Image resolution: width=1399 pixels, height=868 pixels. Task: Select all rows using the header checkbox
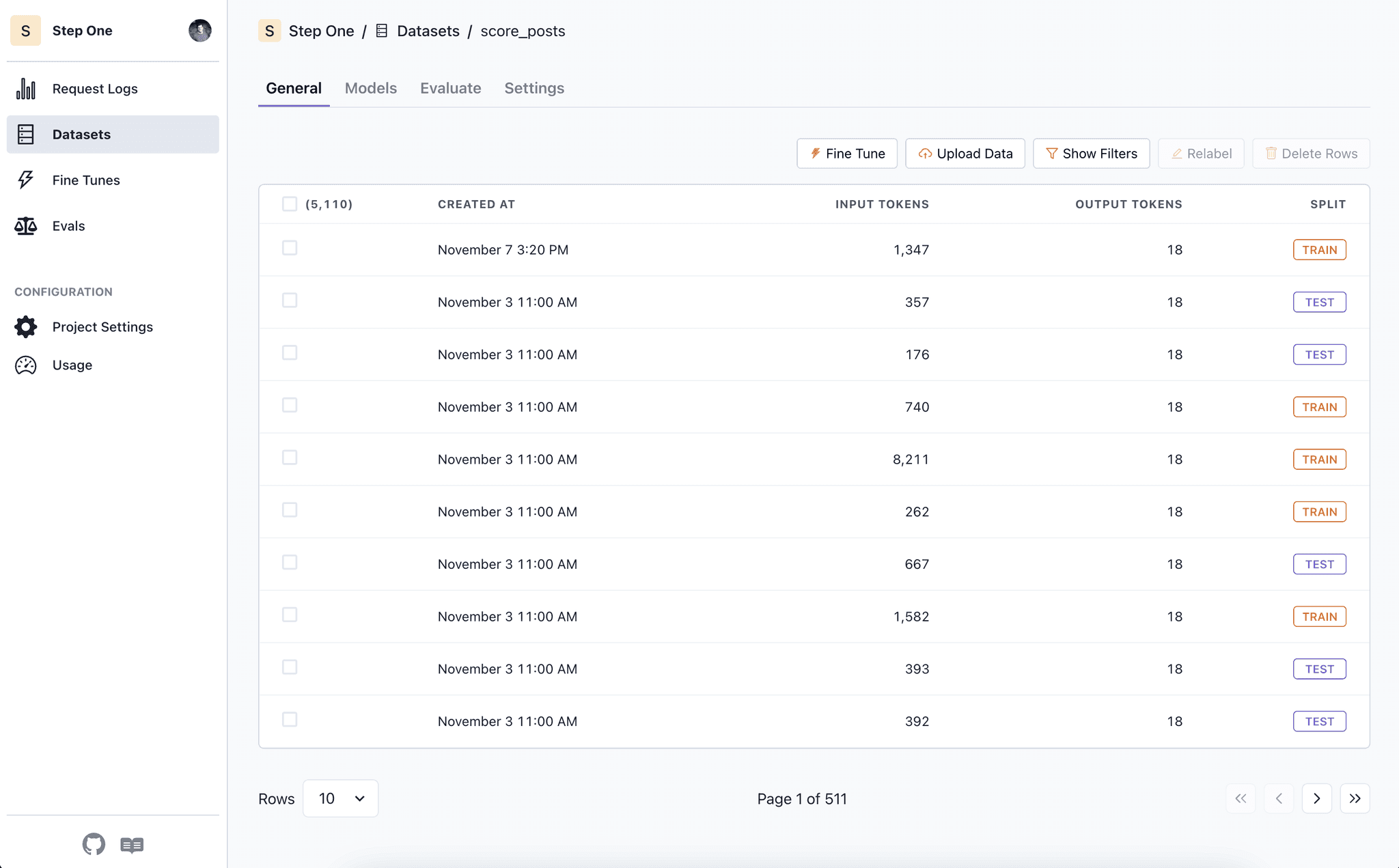(x=290, y=203)
